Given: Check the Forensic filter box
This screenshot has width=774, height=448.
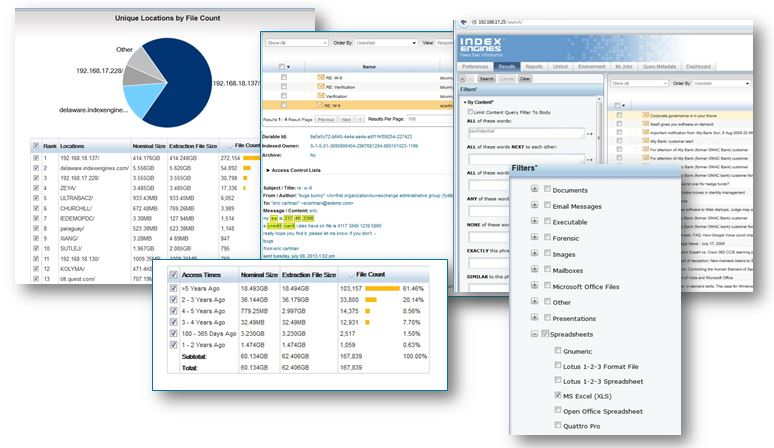Looking at the screenshot, I should click(x=547, y=237).
